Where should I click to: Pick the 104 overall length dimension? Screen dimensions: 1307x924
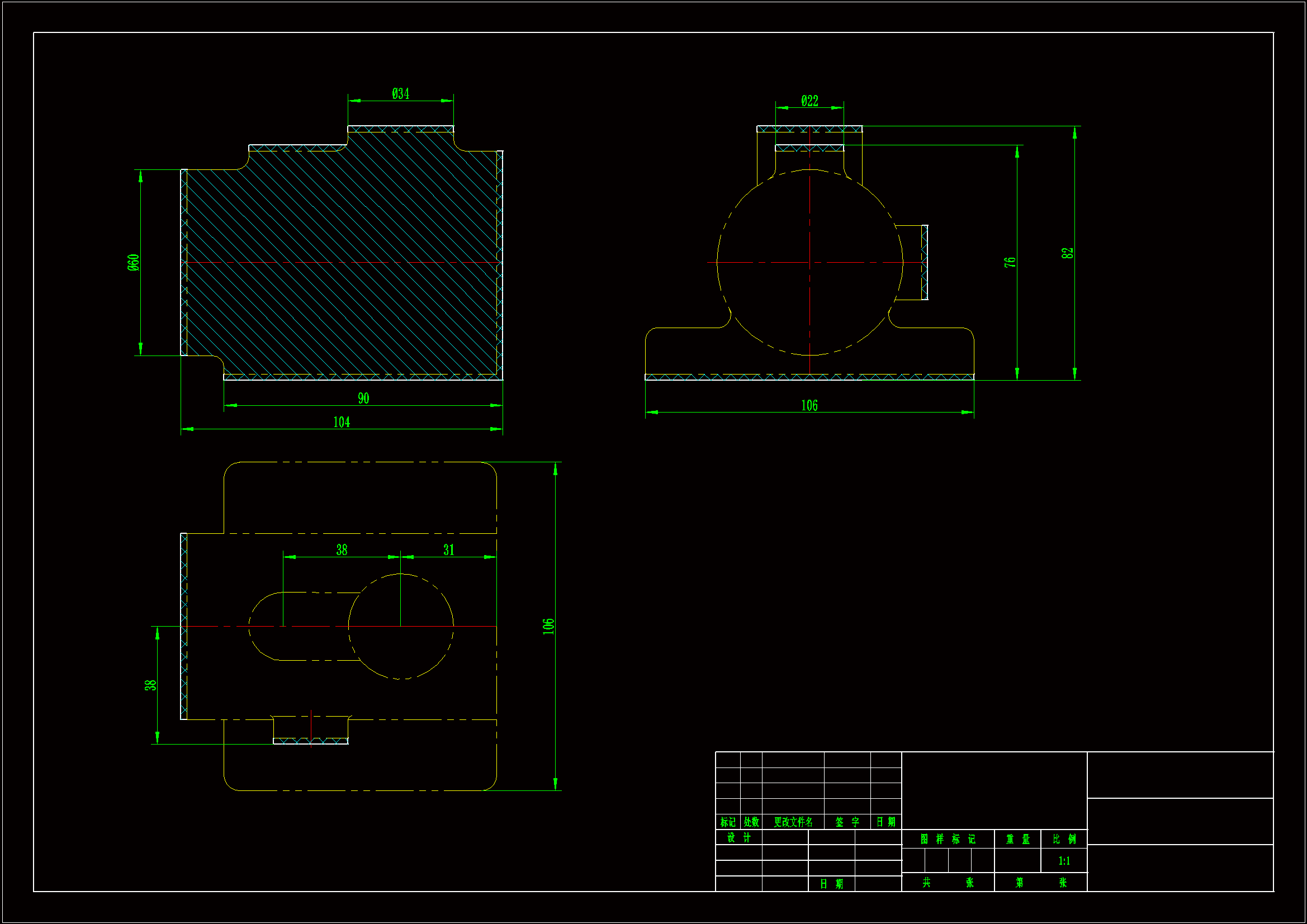click(x=341, y=422)
